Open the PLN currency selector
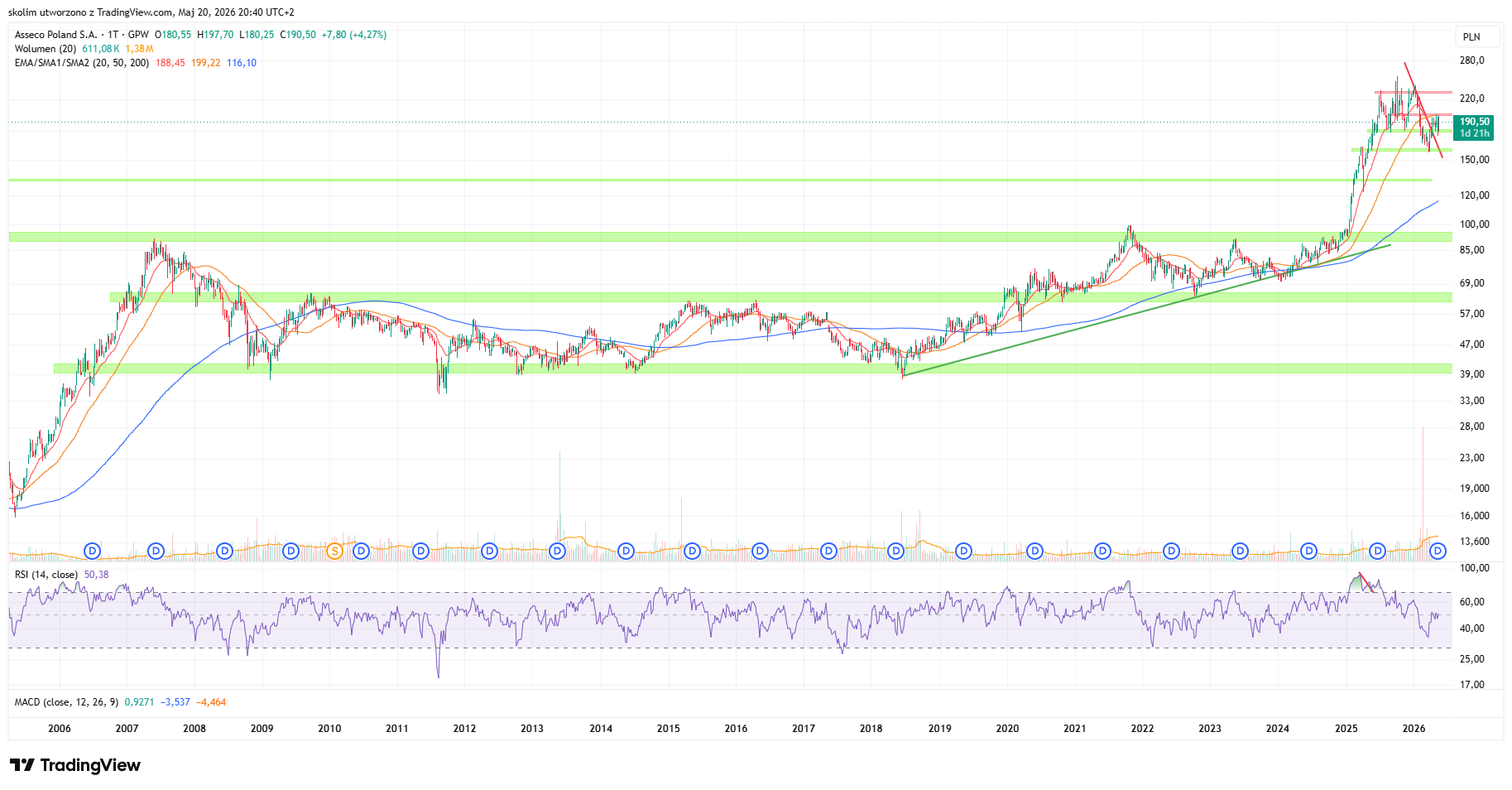Screen dimensions: 1512x790 [1471, 36]
